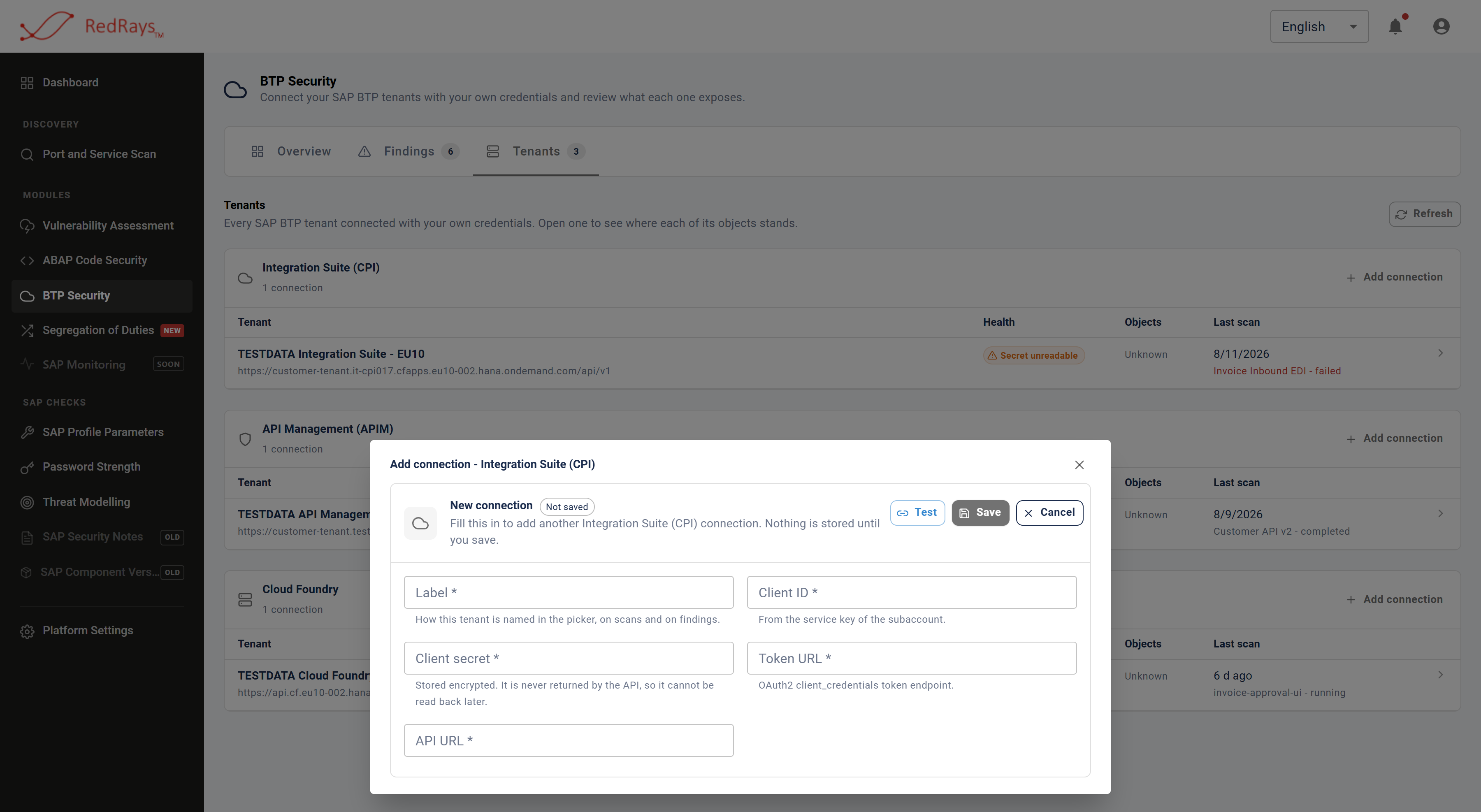Viewport: 1481px width, 812px height.
Task: Open the Threat Modelling check
Action: pos(102,502)
